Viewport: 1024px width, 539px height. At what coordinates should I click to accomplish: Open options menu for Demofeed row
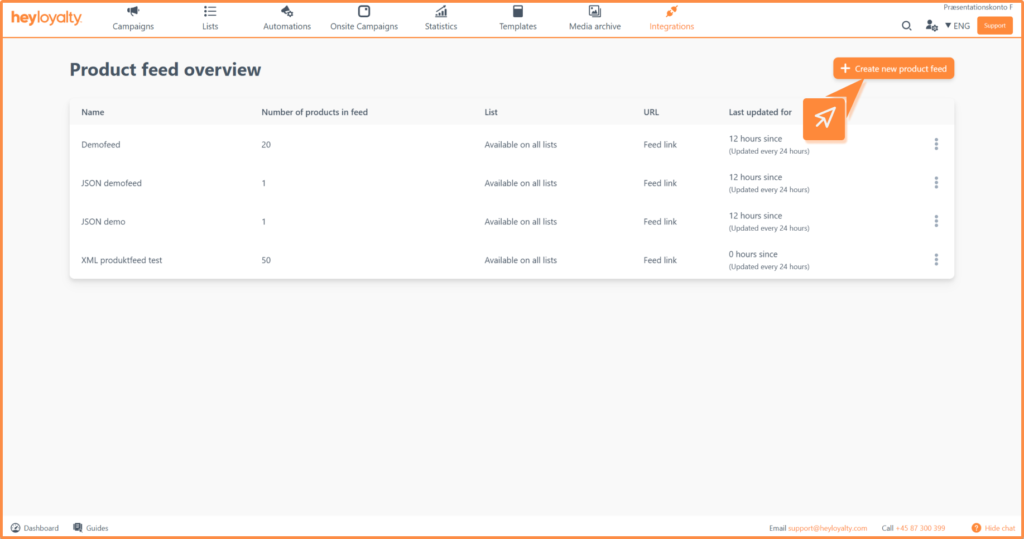(936, 144)
